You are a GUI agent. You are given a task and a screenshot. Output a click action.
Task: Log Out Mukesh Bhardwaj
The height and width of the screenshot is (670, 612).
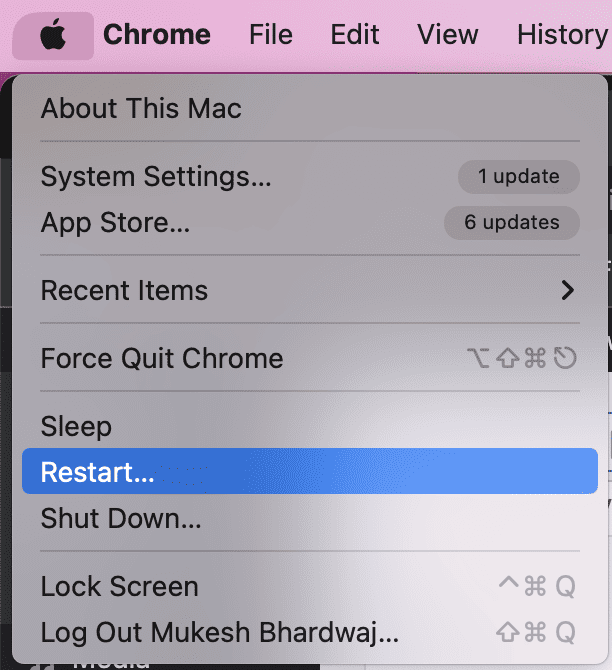pos(219,632)
